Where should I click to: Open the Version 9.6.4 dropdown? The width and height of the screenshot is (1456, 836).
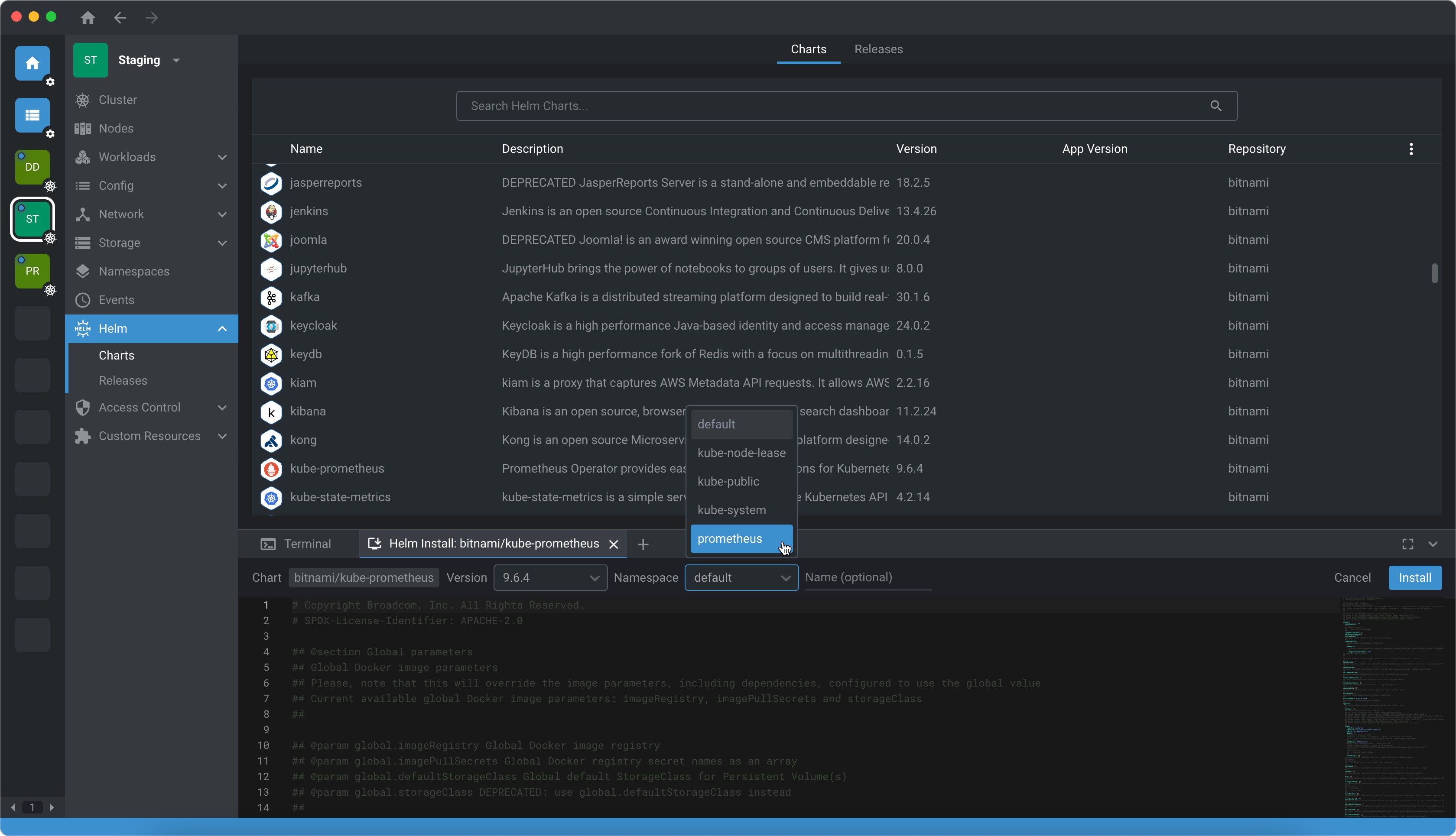[549, 577]
